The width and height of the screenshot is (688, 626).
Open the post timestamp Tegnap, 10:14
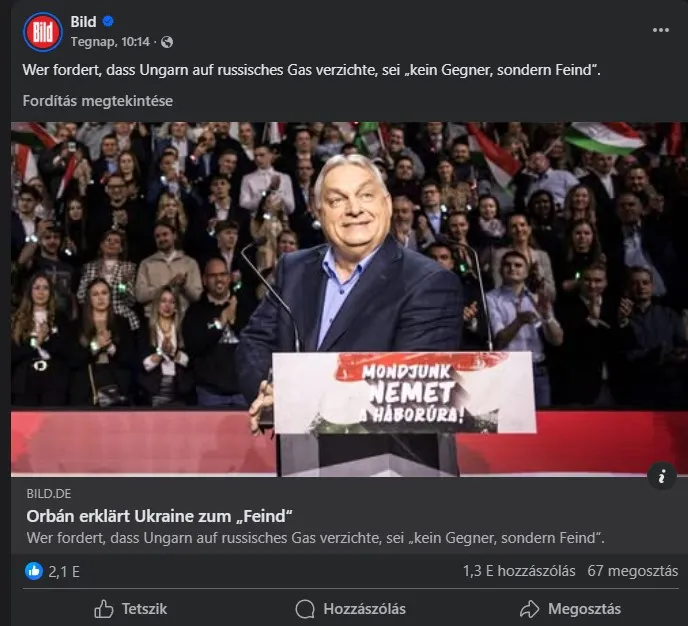110,42
